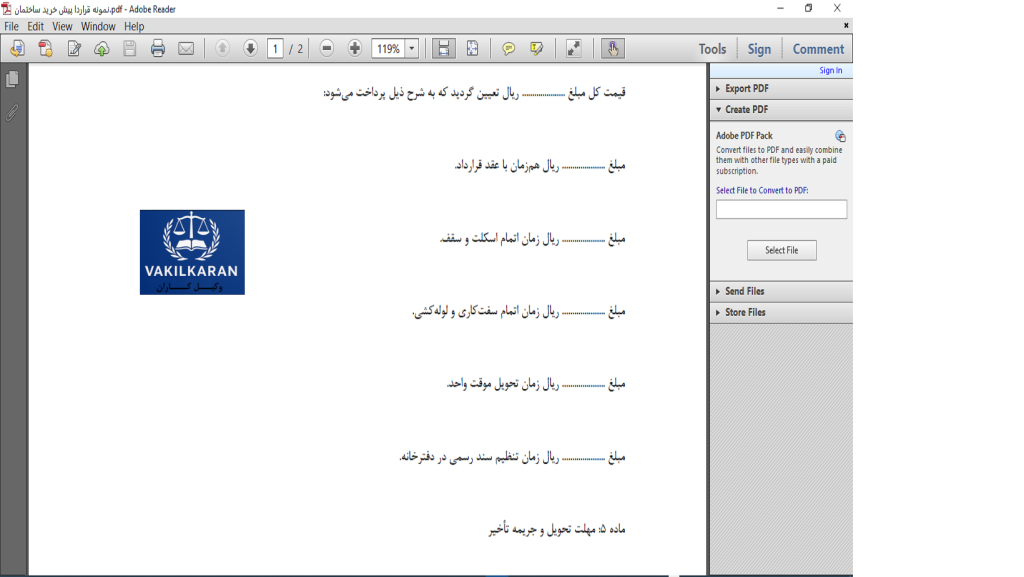Click the Sign In link
The height and width of the screenshot is (577, 1024).
(x=830, y=71)
